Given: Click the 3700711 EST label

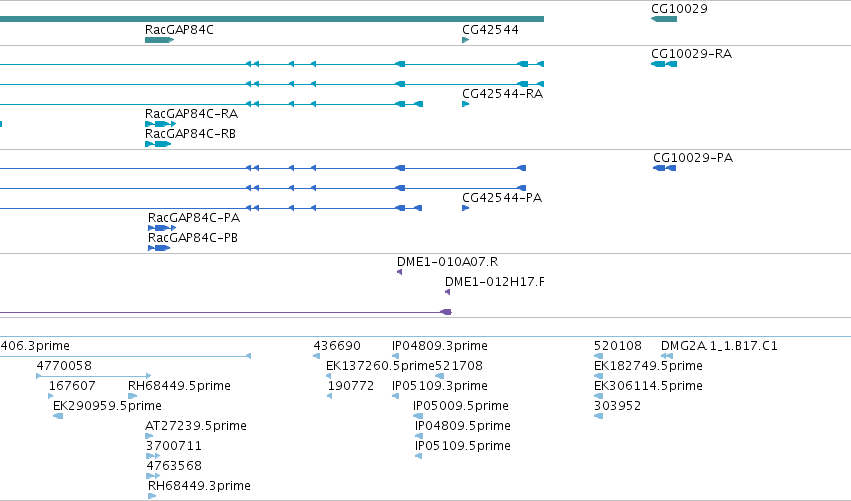Looking at the screenshot, I should 174,447.
